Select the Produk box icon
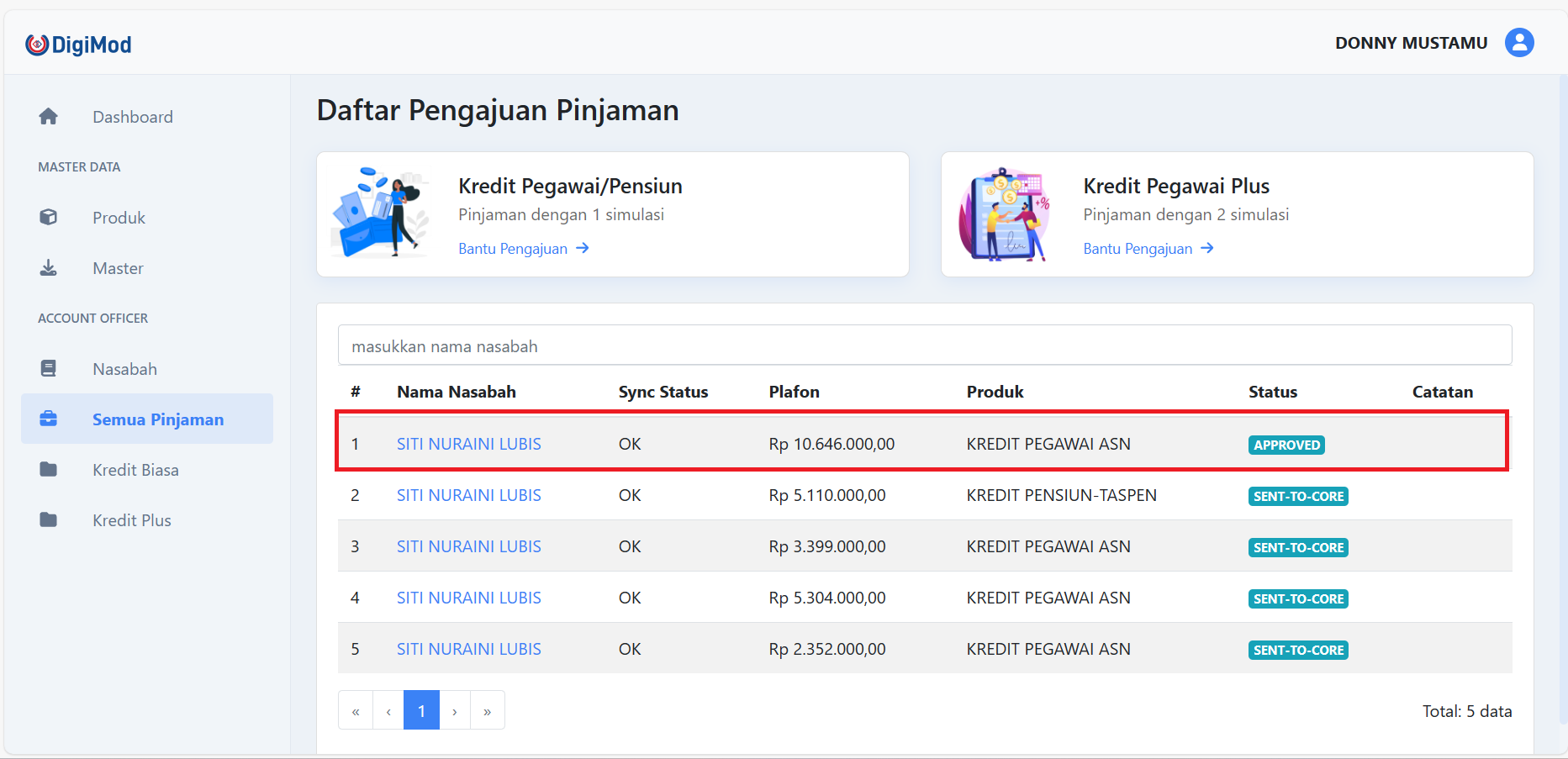This screenshot has width=1568, height=759. click(49, 218)
